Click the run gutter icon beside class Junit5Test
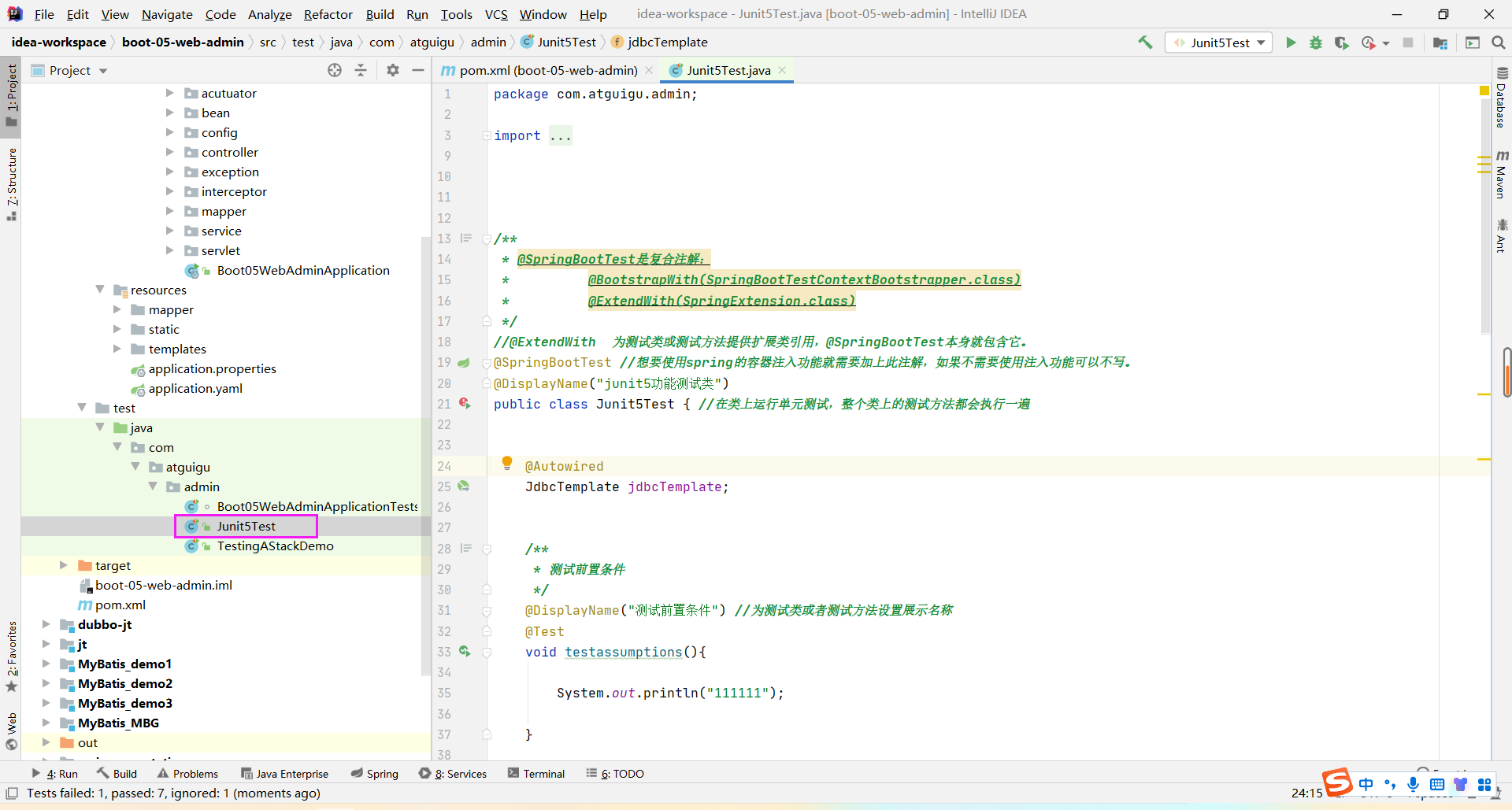 pos(465,404)
